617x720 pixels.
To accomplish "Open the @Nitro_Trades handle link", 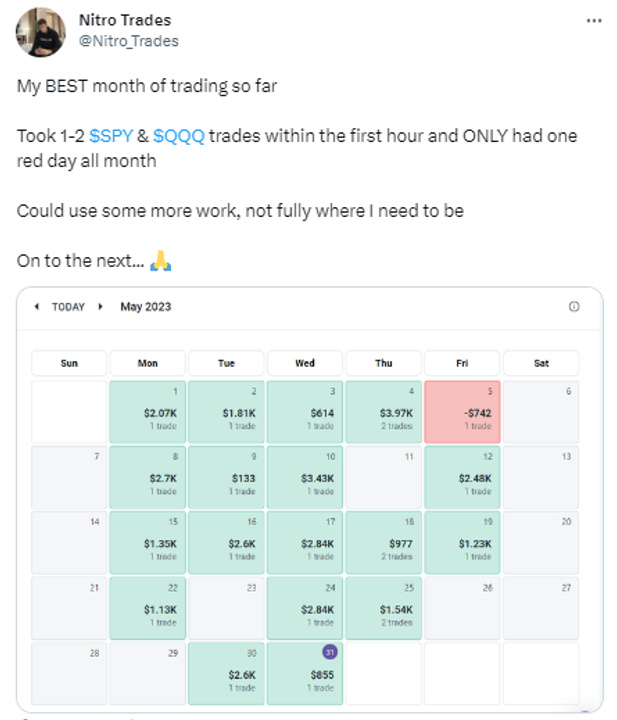I will 129,41.
